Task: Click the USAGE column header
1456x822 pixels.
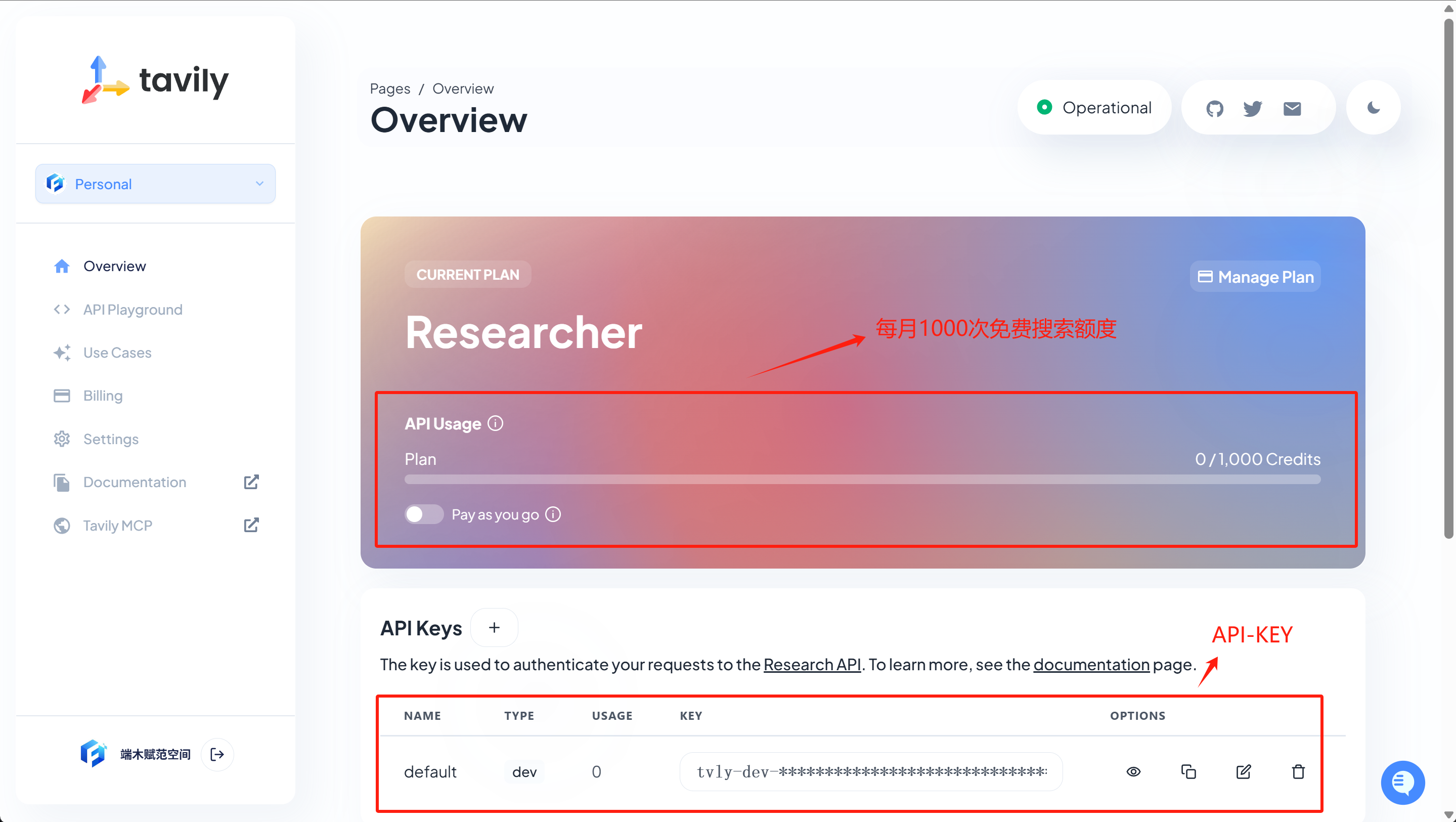Action: click(612, 716)
